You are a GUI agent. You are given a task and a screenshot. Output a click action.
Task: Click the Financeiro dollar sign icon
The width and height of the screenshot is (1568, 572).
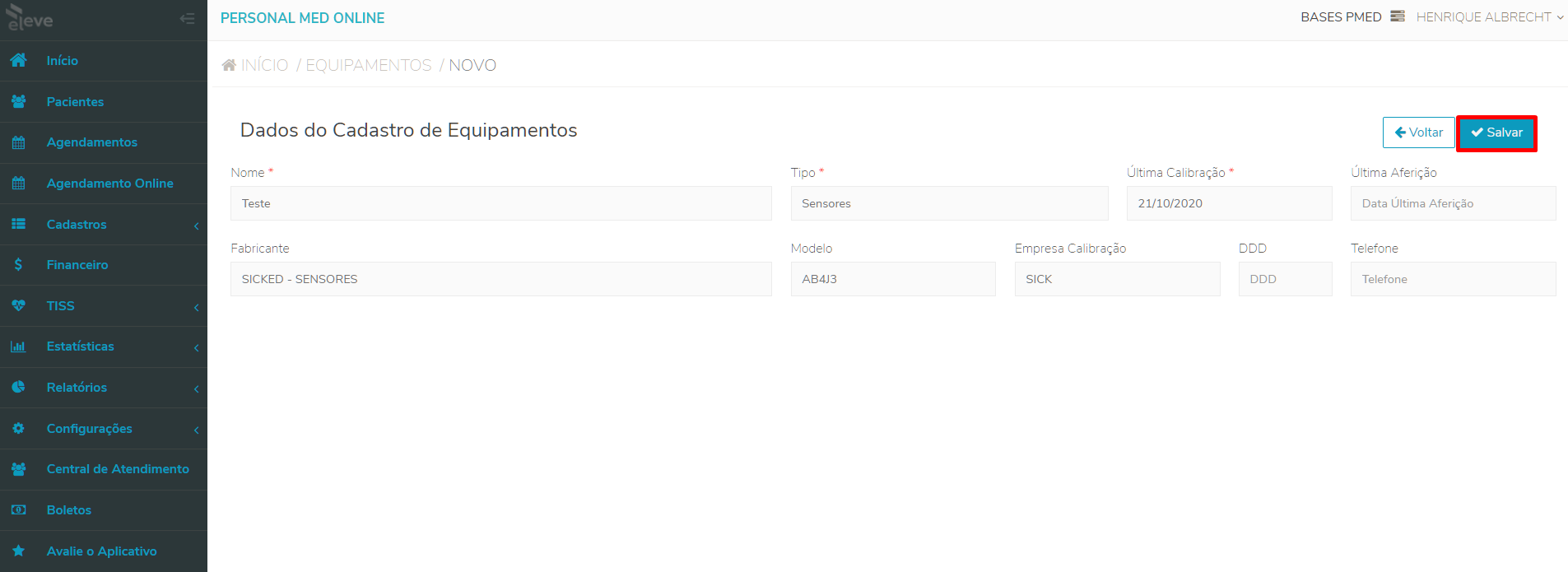[18, 264]
